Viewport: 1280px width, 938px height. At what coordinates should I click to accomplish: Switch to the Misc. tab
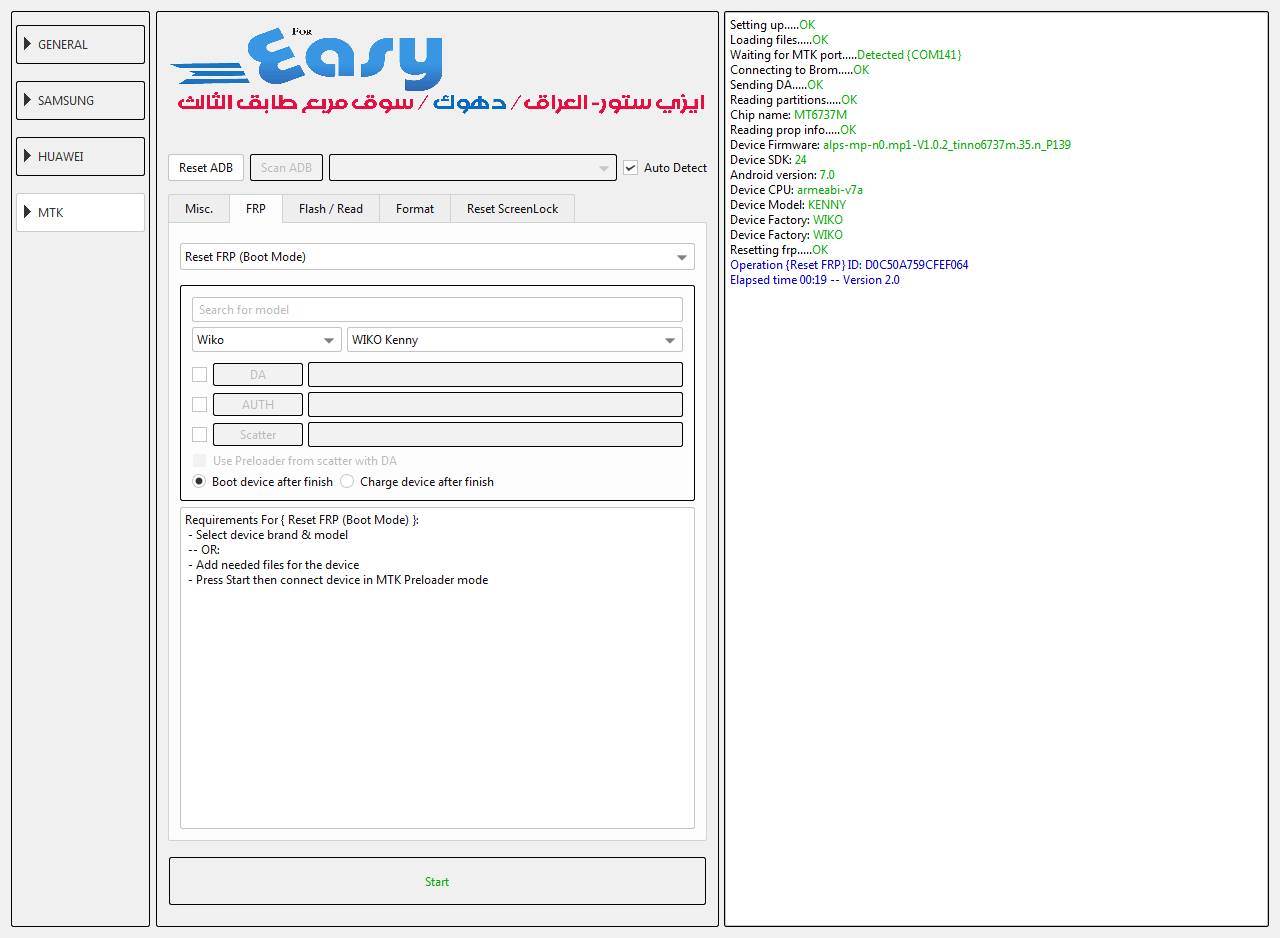tap(199, 209)
